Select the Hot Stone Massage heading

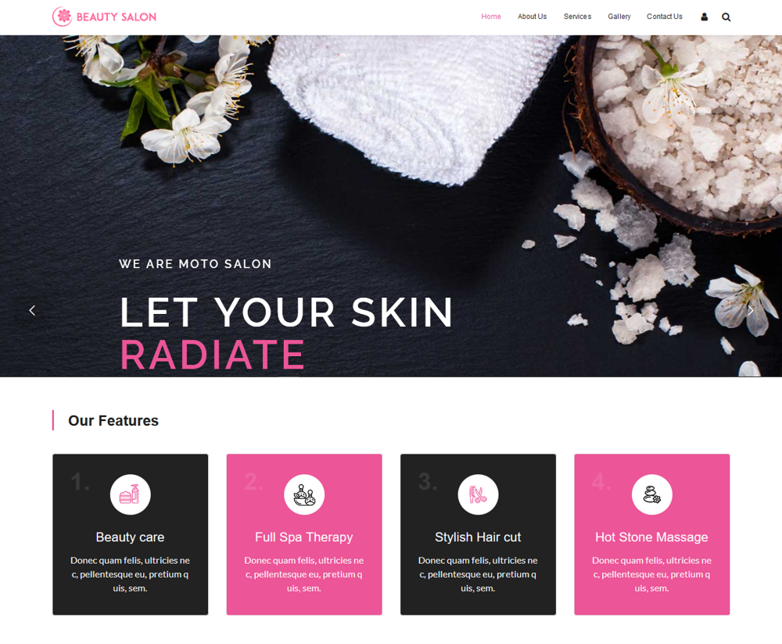pyautogui.click(x=651, y=537)
